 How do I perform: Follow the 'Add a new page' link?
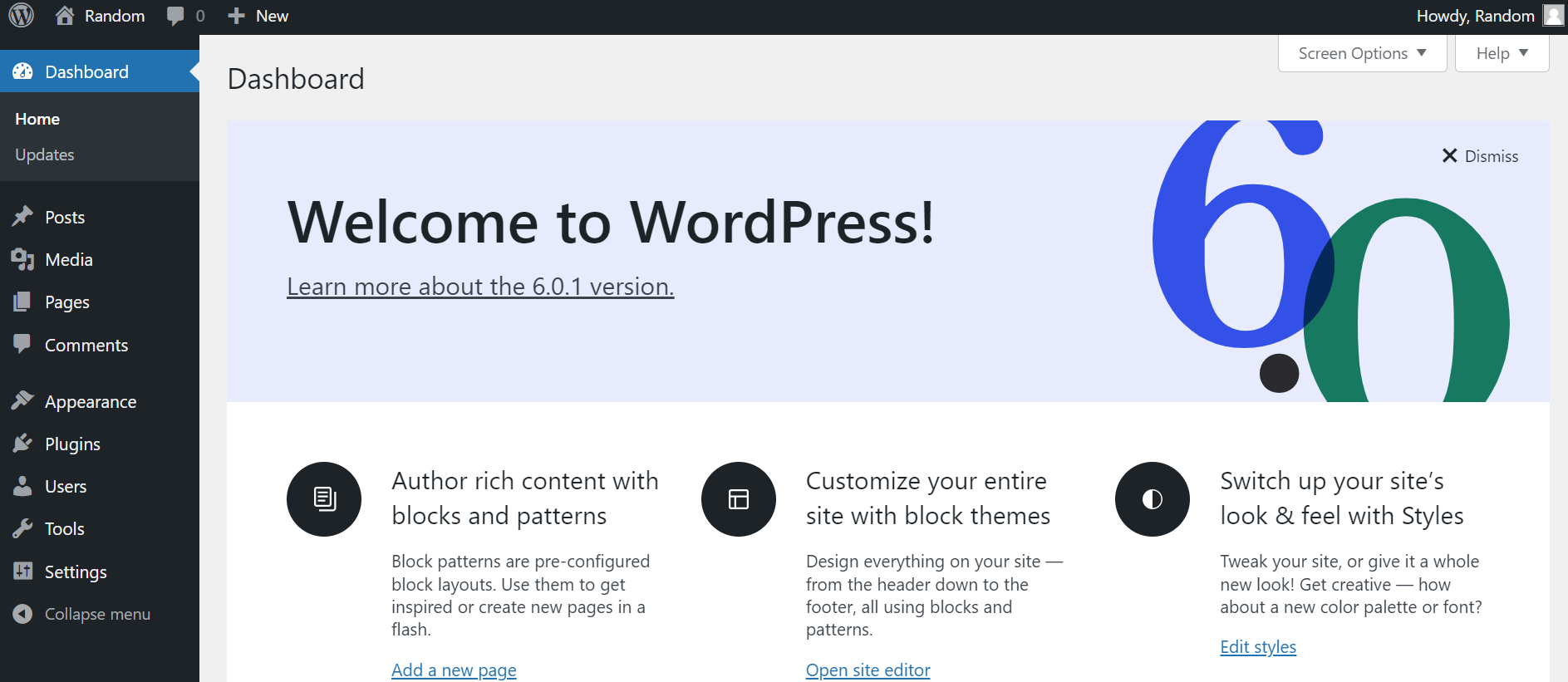[454, 670]
